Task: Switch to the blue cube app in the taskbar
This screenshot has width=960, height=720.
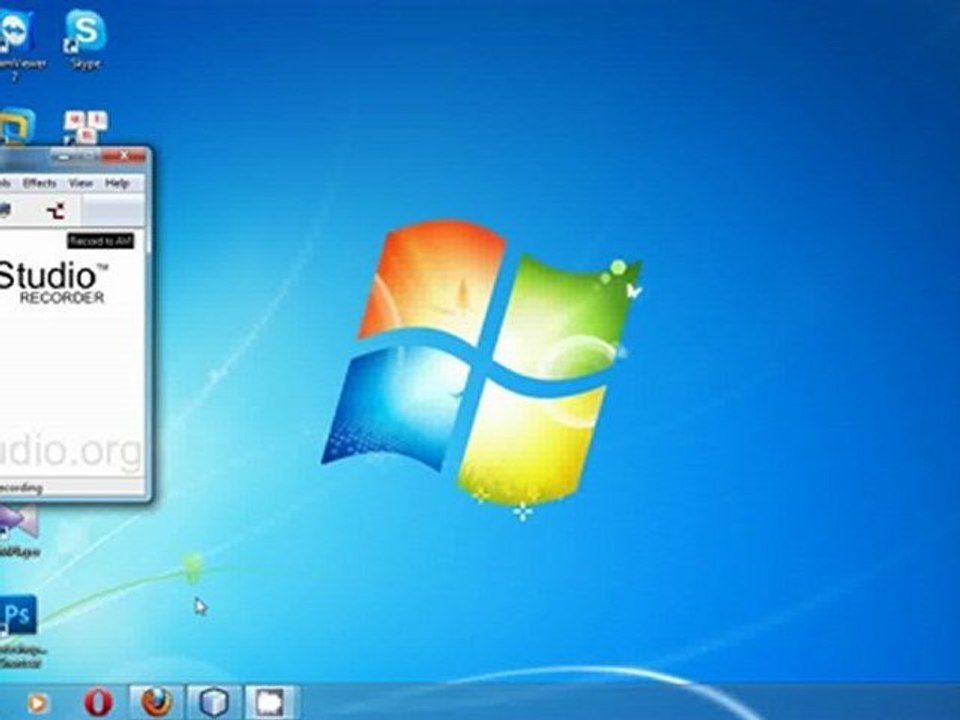Action: pyautogui.click(x=214, y=702)
